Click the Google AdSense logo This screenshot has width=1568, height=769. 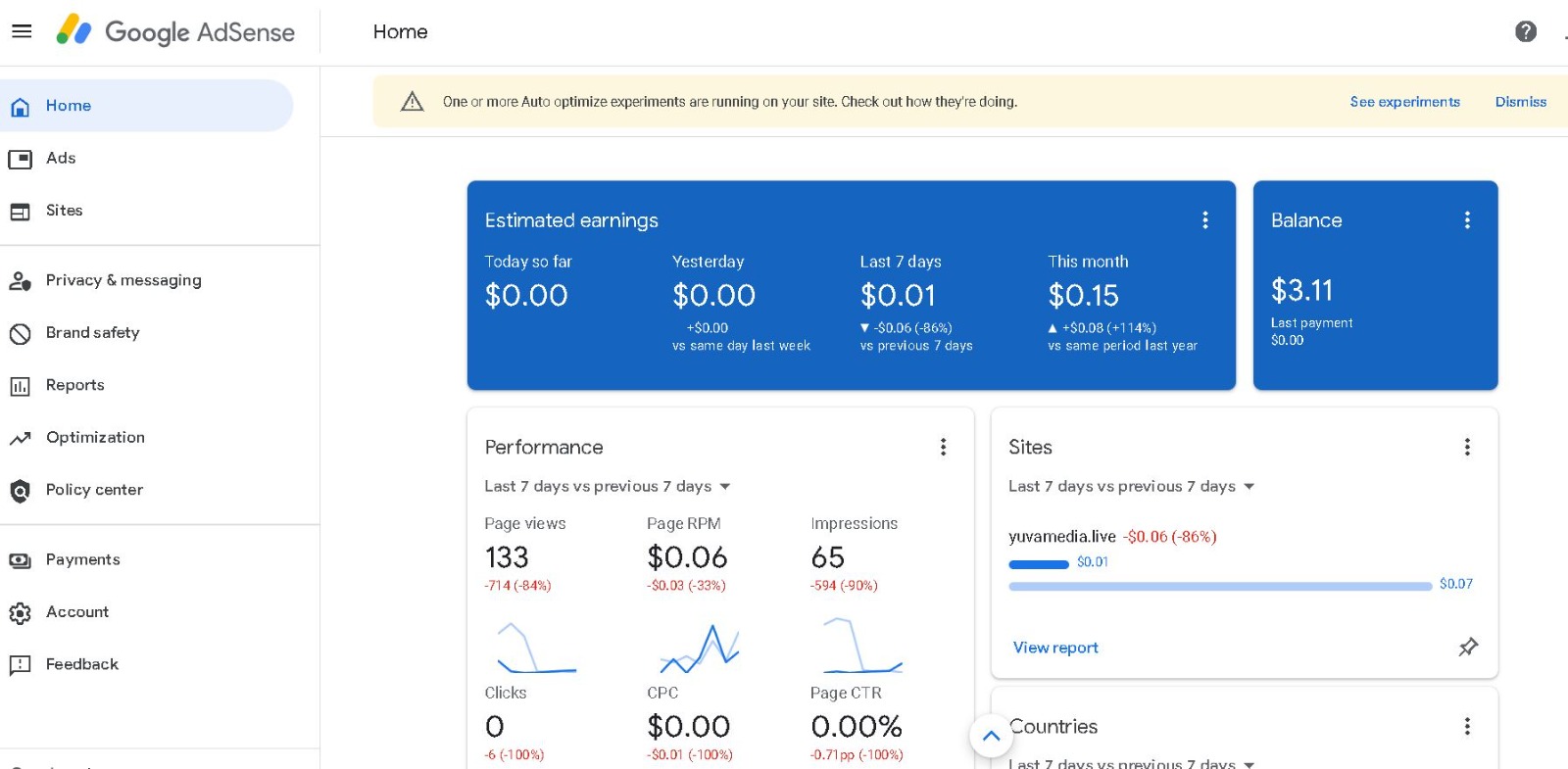(x=175, y=31)
